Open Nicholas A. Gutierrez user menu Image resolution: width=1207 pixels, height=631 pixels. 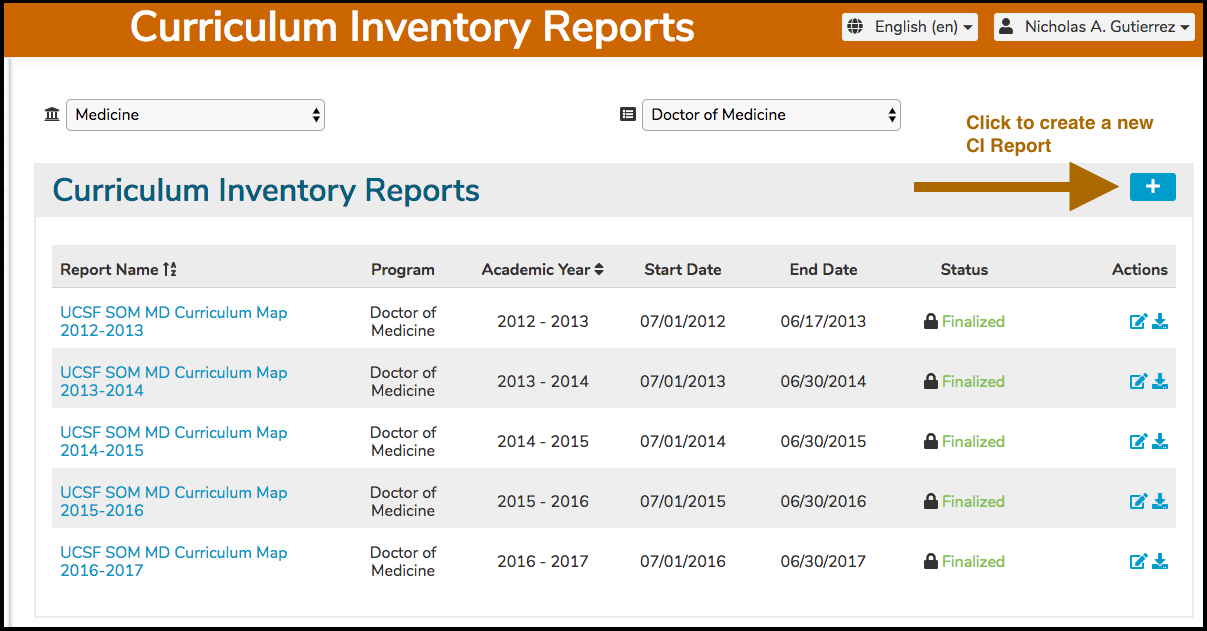tap(1095, 27)
